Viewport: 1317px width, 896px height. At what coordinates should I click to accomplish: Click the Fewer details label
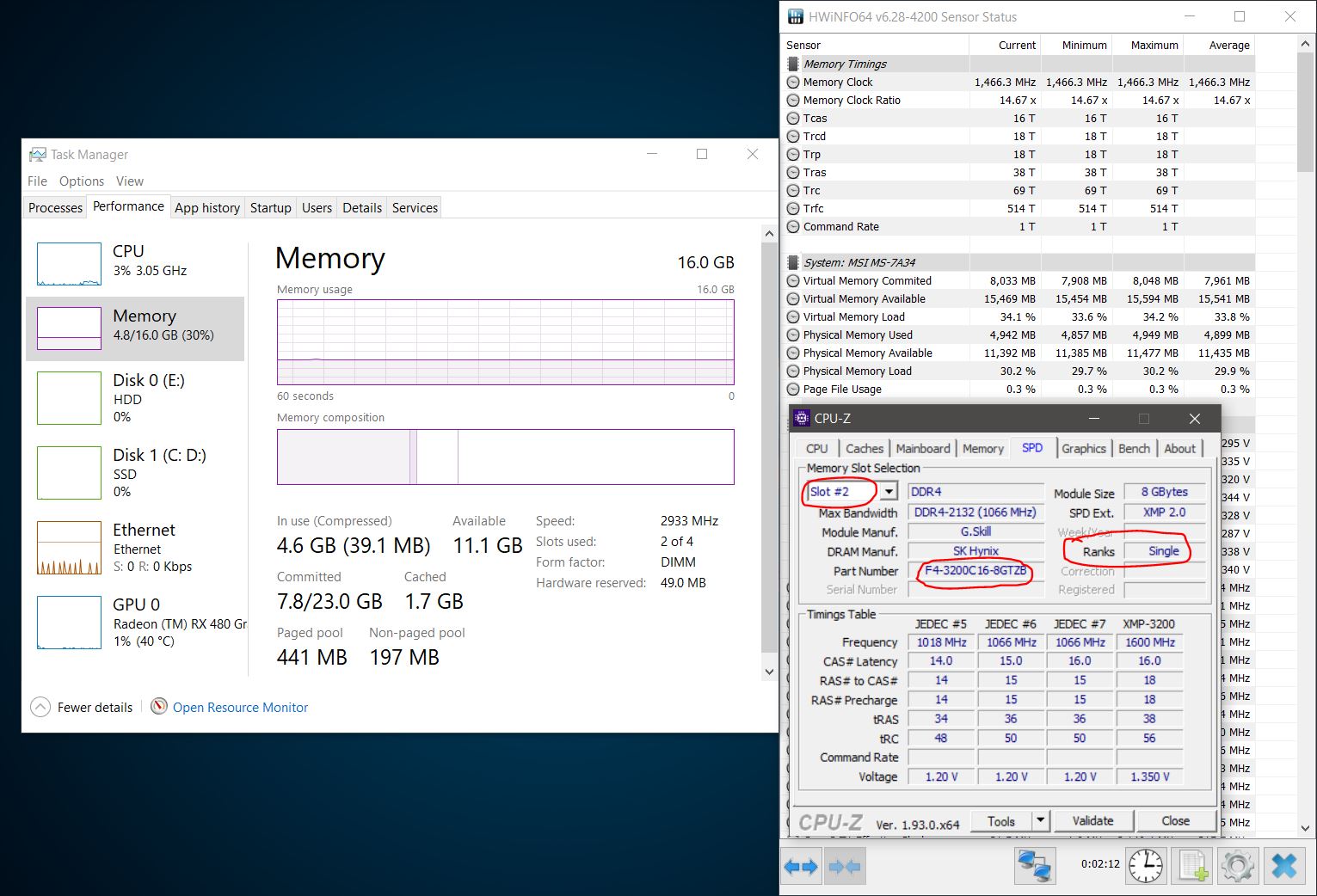[x=95, y=708]
